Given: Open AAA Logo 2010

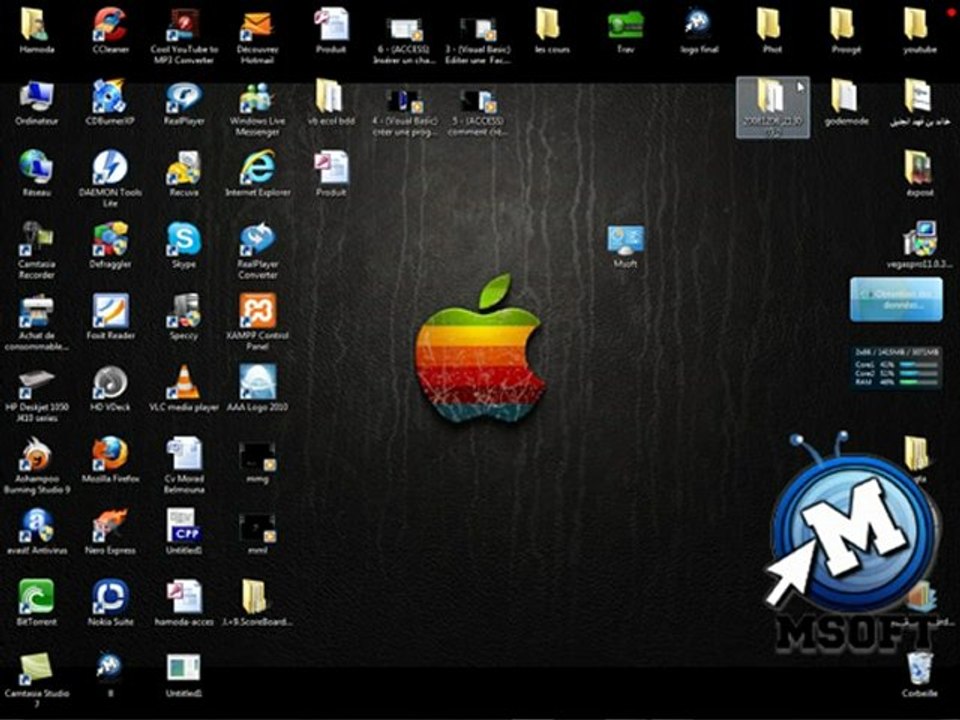Looking at the screenshot, I should 257,388.
